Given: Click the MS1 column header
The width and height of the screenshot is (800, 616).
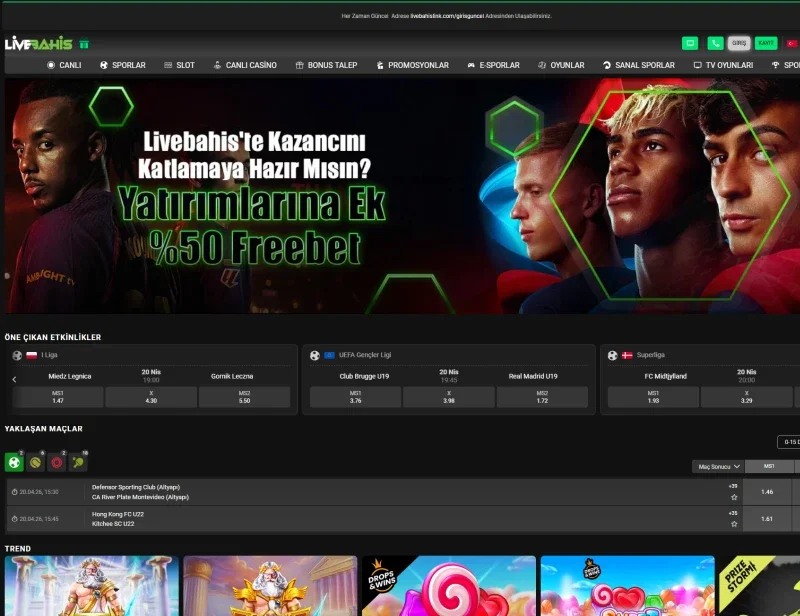Looking at the screenshot, I should point(769,466).
